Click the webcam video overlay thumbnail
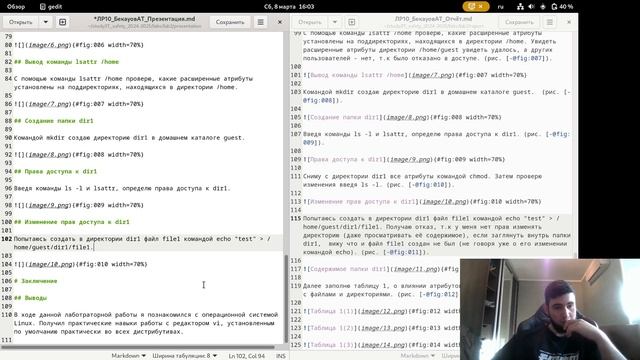 (x=550, y=309)
